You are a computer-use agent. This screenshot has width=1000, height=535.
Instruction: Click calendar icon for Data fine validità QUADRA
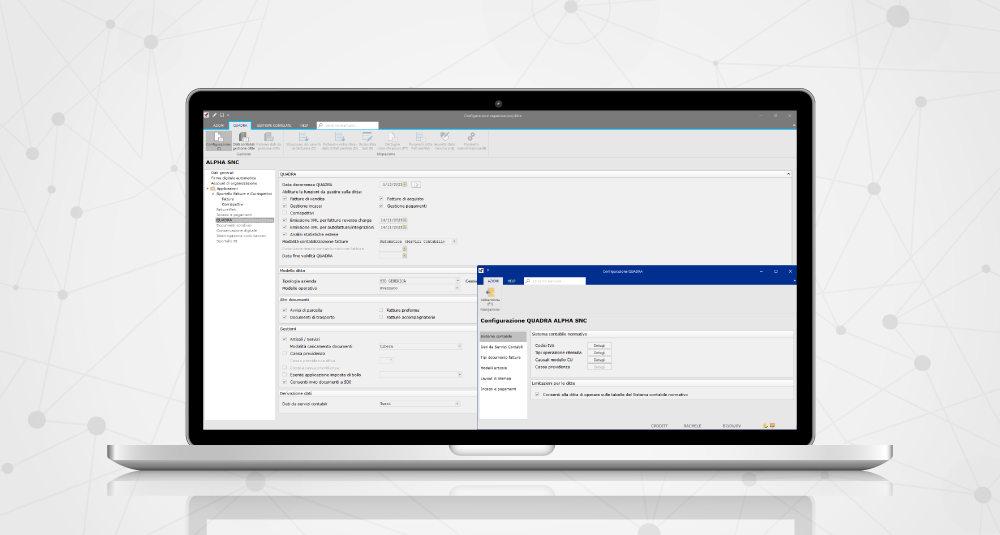(404, 255)
